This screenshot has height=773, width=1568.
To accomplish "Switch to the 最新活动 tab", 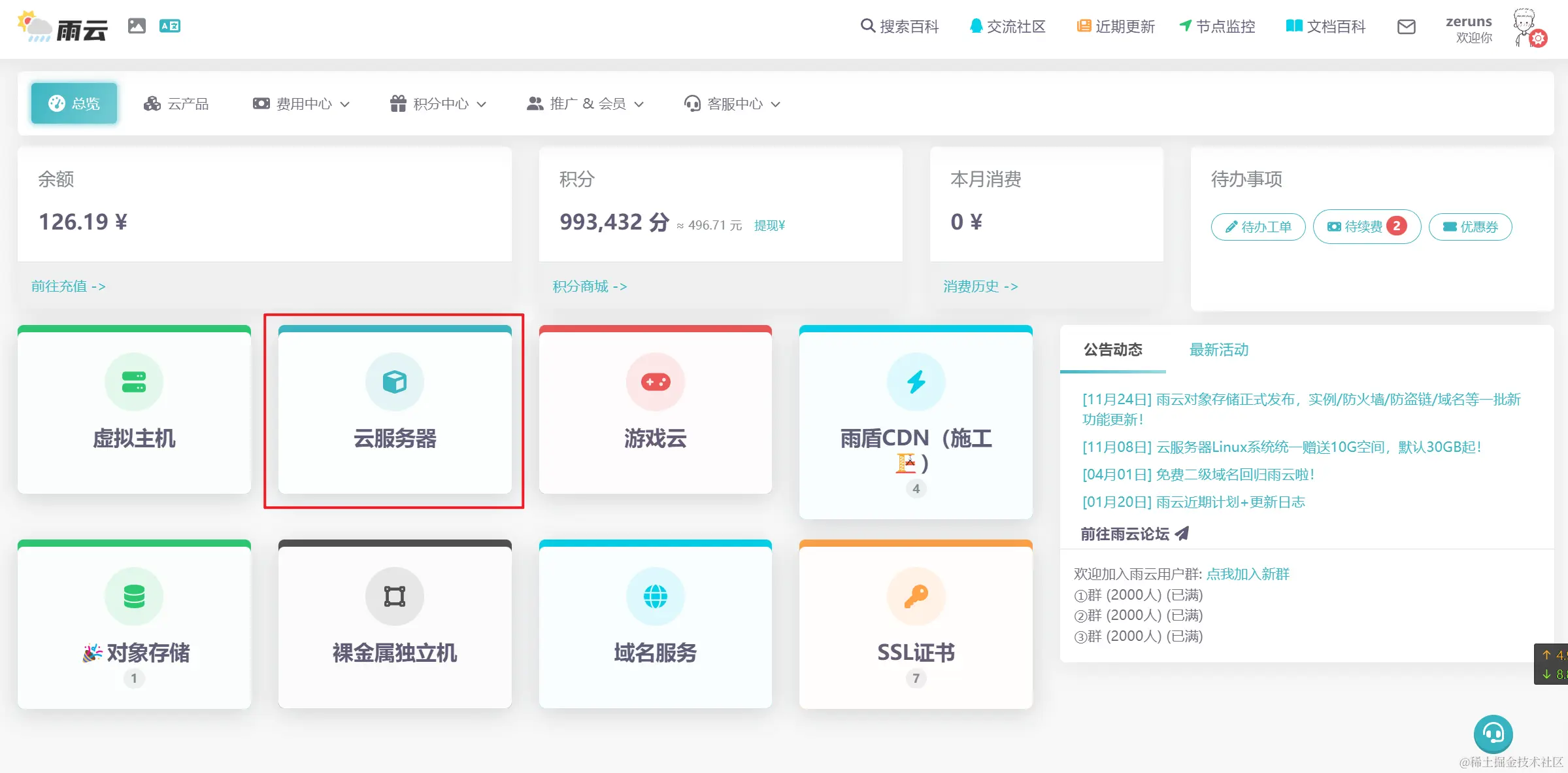I will 1218,350.
